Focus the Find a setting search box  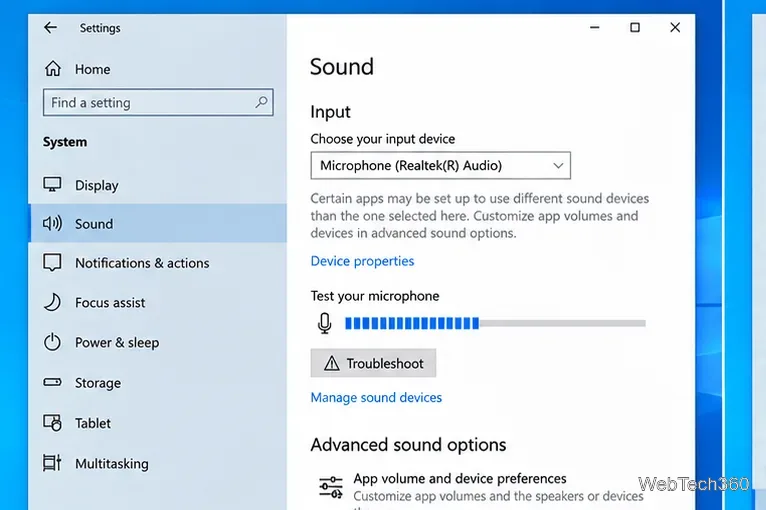(x=158, y=102)
